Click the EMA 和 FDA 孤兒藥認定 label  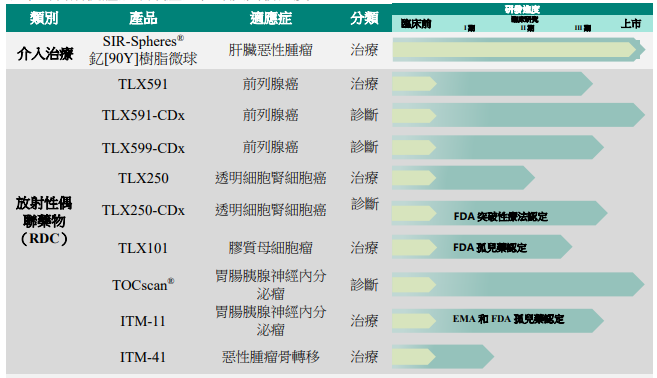click(x=508, y=319)
